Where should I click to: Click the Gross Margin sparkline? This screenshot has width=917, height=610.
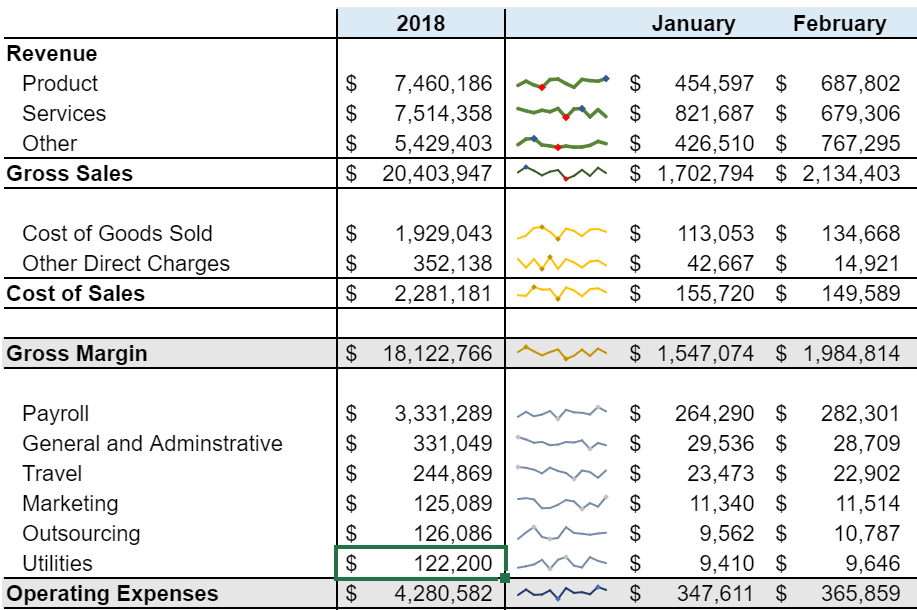pos(563,353)
